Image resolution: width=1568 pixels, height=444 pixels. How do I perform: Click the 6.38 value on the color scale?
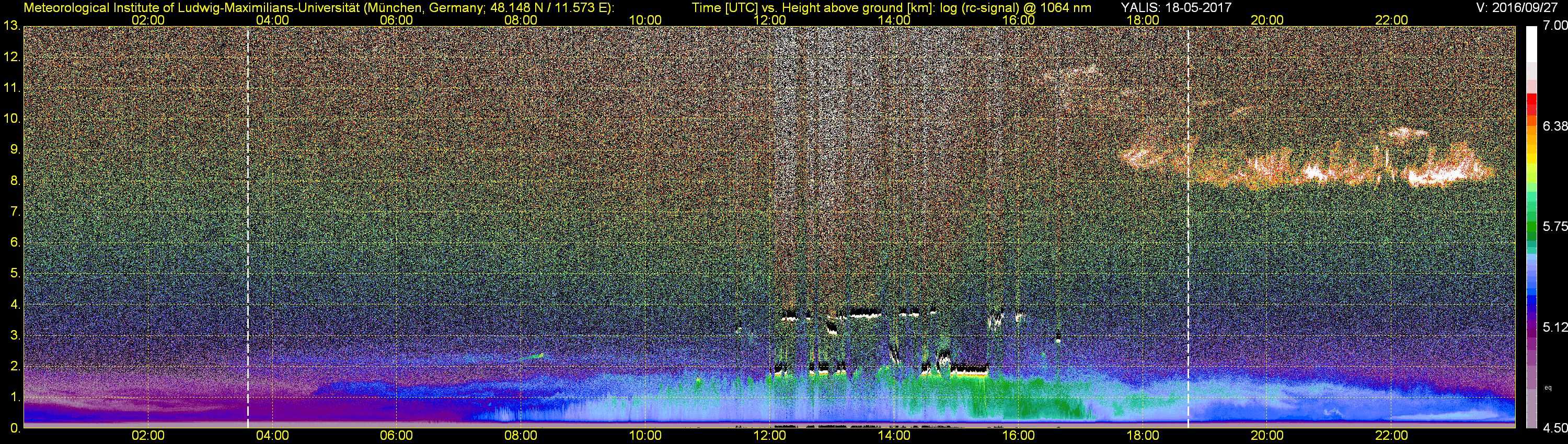1555,126
